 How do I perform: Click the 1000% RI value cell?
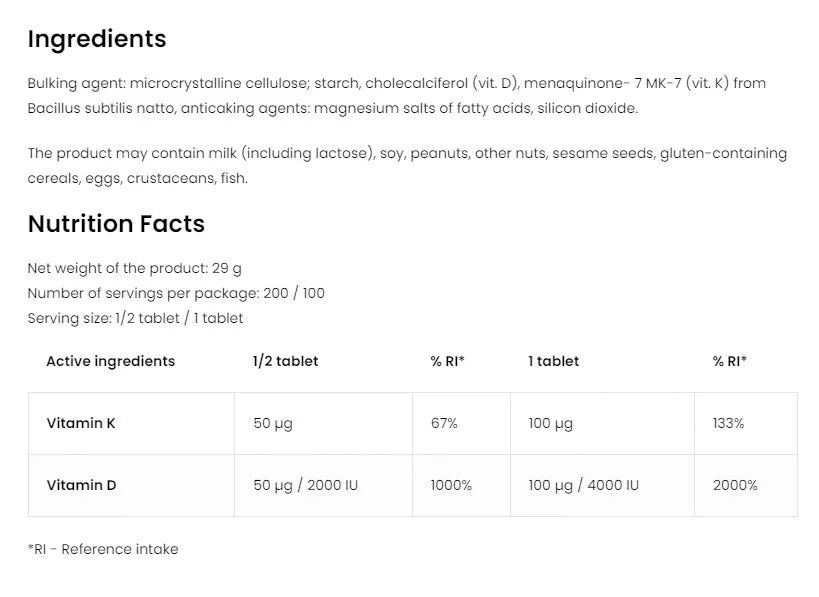(461, 485)
